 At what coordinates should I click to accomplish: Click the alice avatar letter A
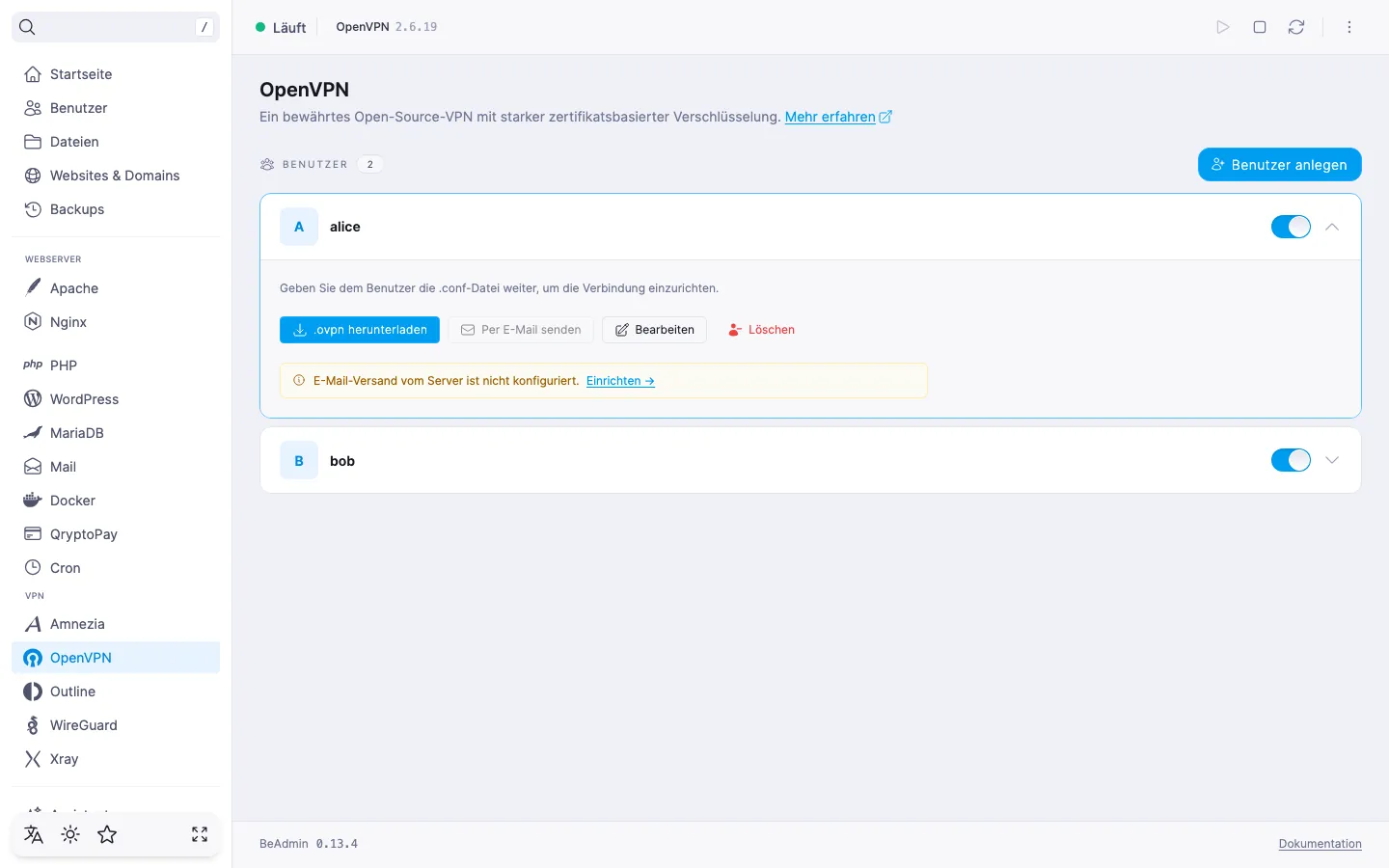tap(299, 227)
